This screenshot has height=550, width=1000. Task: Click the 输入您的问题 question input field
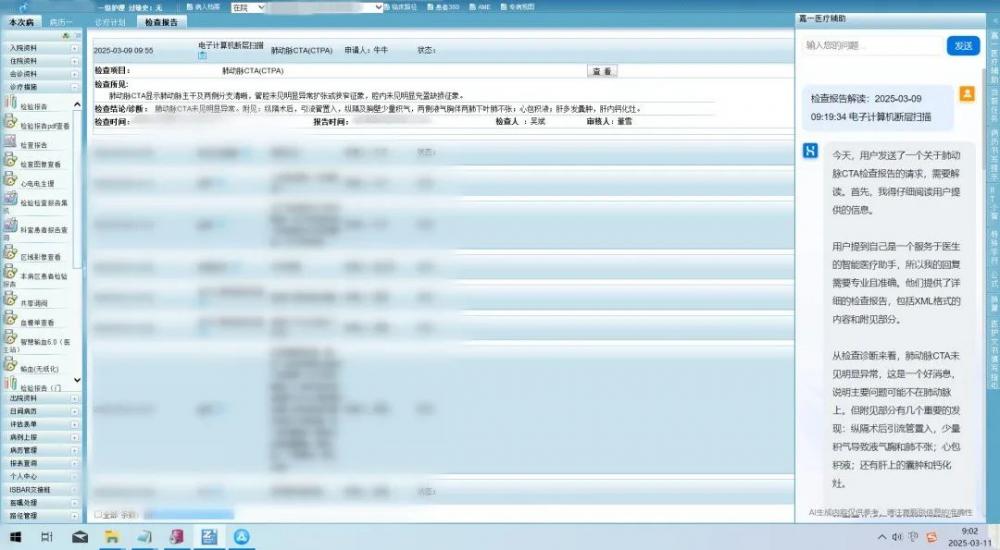point(872,46)
